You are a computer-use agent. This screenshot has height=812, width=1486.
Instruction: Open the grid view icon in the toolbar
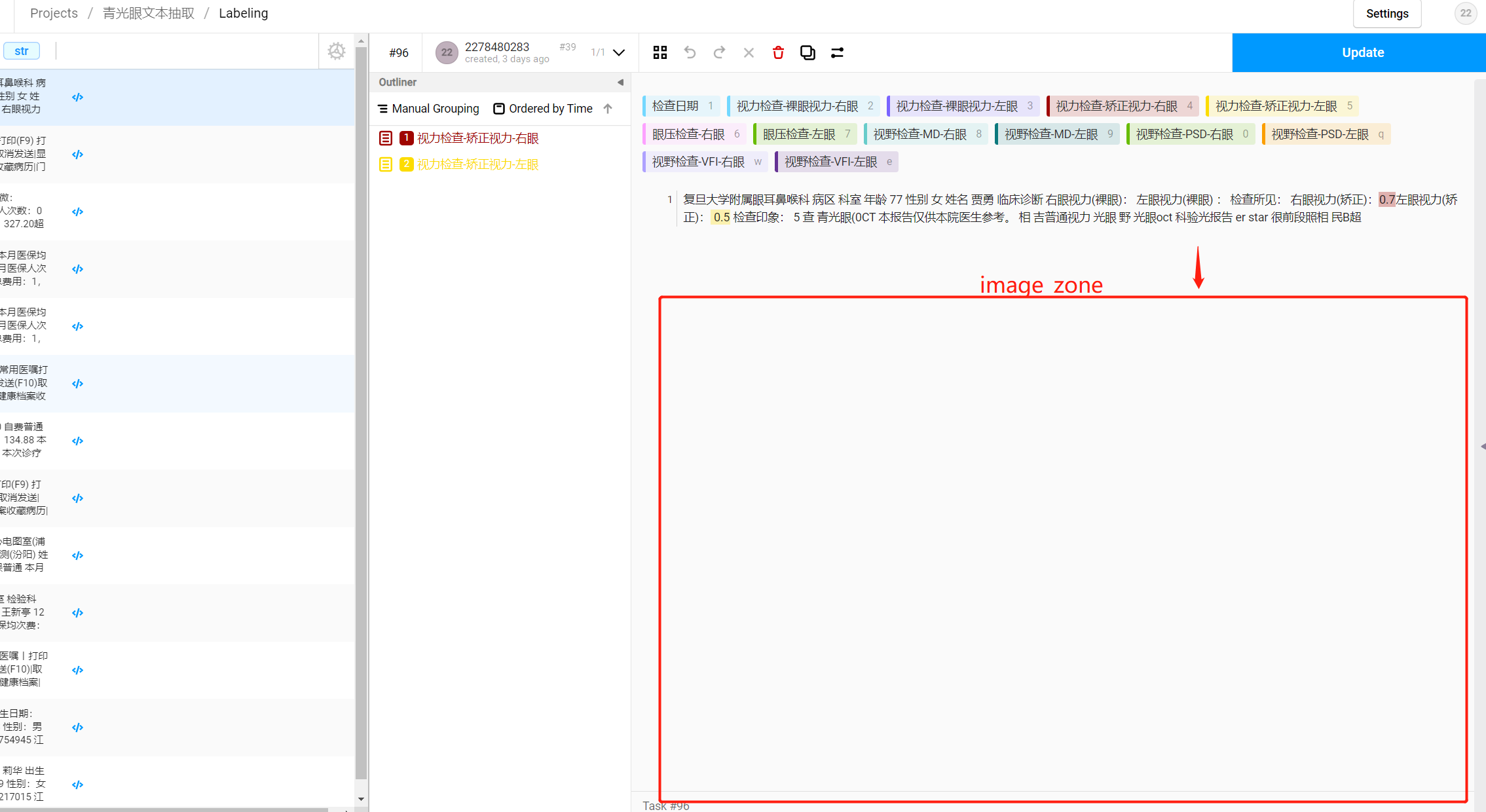[659, 52]
